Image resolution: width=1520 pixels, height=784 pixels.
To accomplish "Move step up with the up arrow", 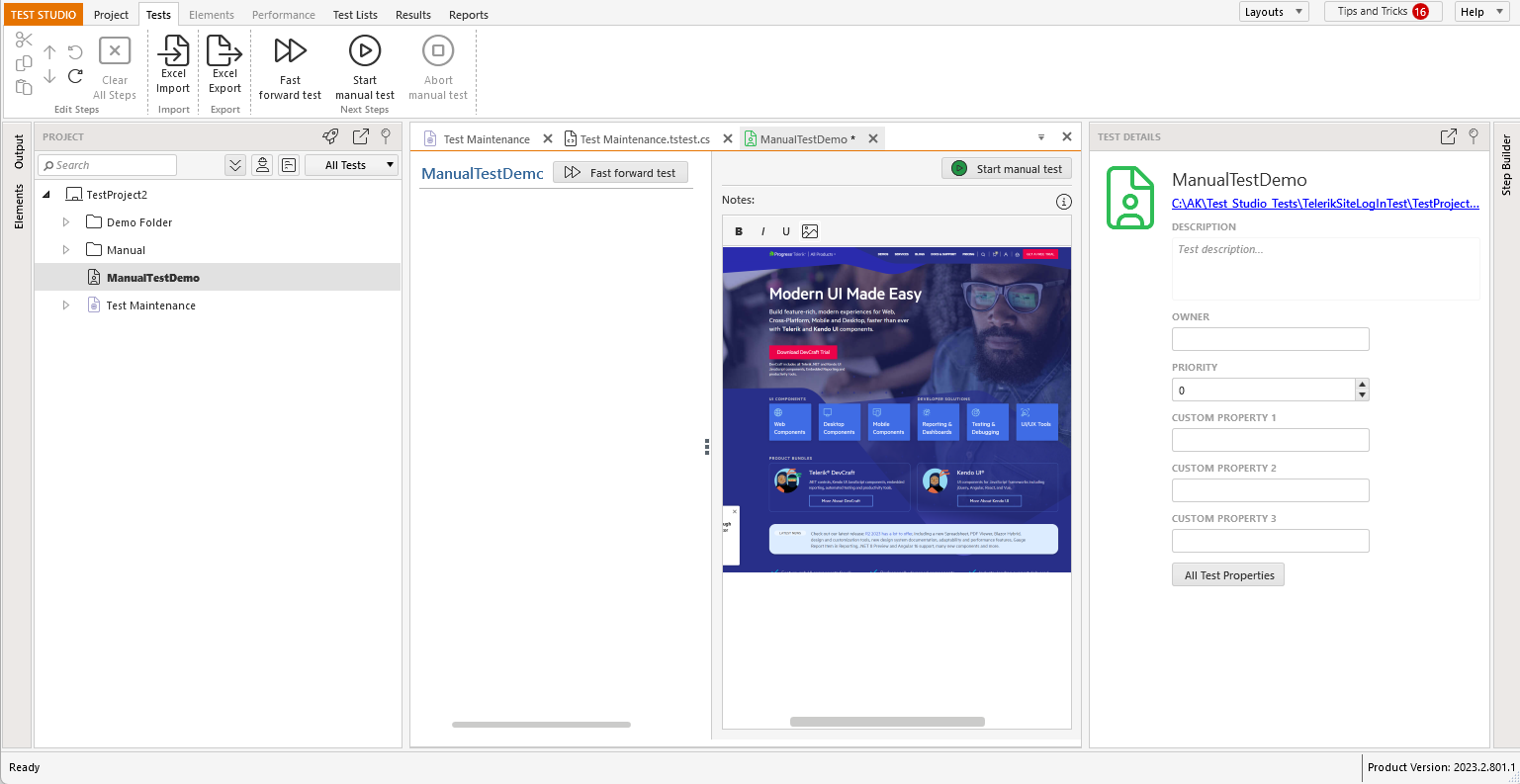I will coord(49,51).
